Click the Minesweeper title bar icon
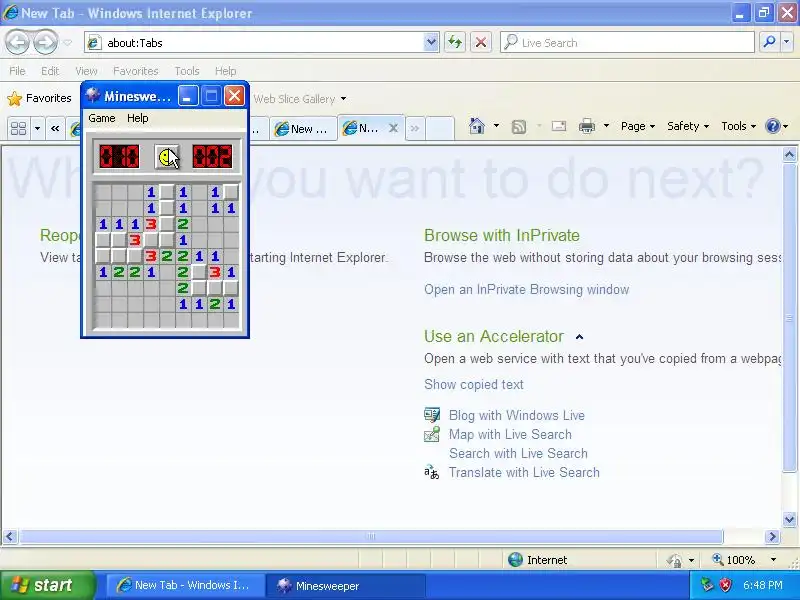800x600 pixels. pos(92,95)
